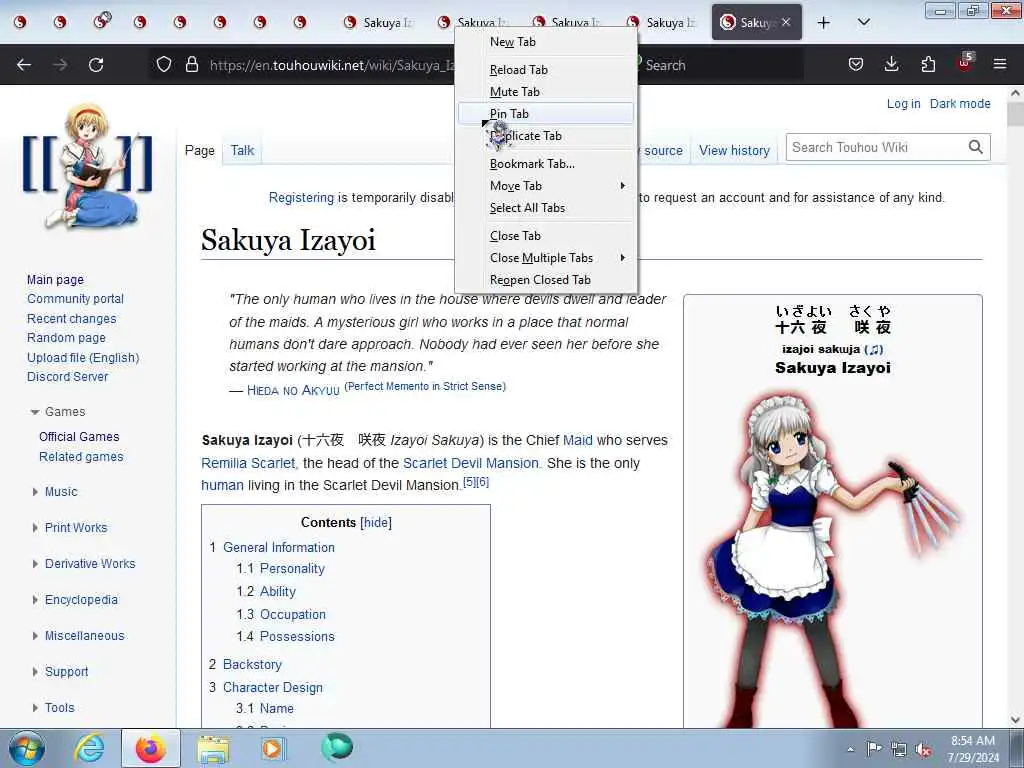1024x768 pixels.
Task: Click the muted volume tray icon
Action: [923, 749]
